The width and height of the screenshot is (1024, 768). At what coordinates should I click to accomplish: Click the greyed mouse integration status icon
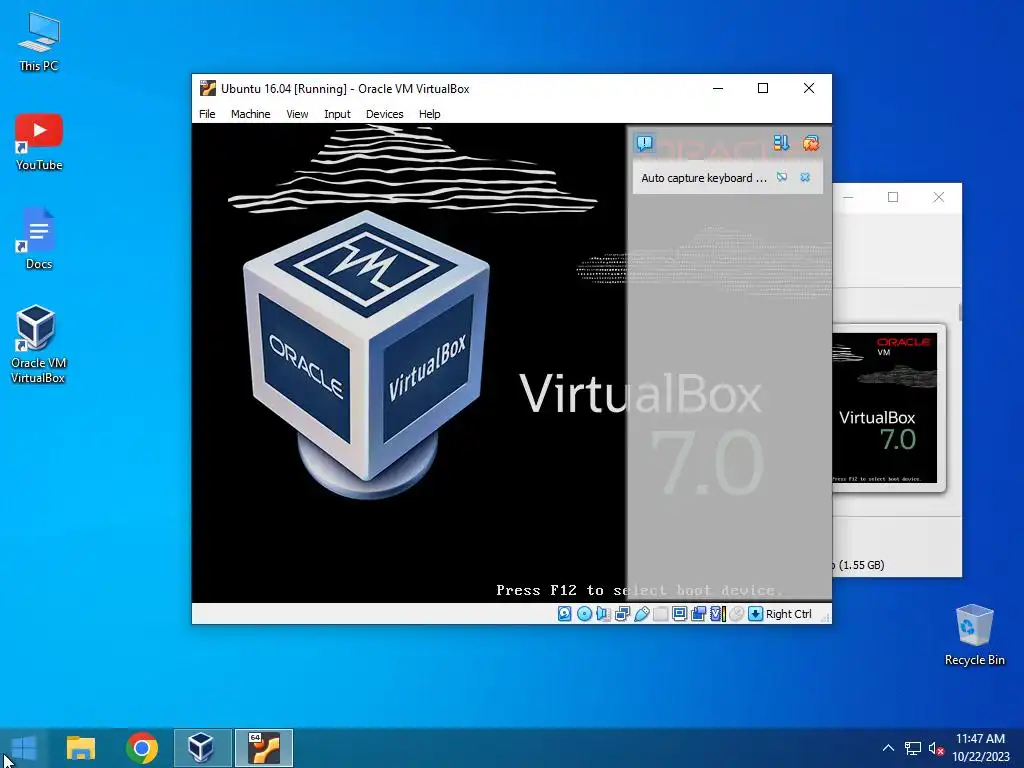tap(737, 614)
